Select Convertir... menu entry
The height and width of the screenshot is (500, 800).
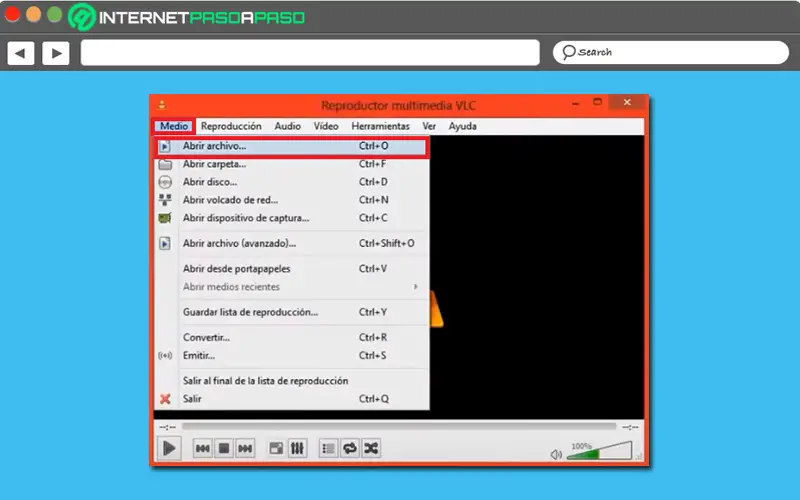click(x=291, y=338)
